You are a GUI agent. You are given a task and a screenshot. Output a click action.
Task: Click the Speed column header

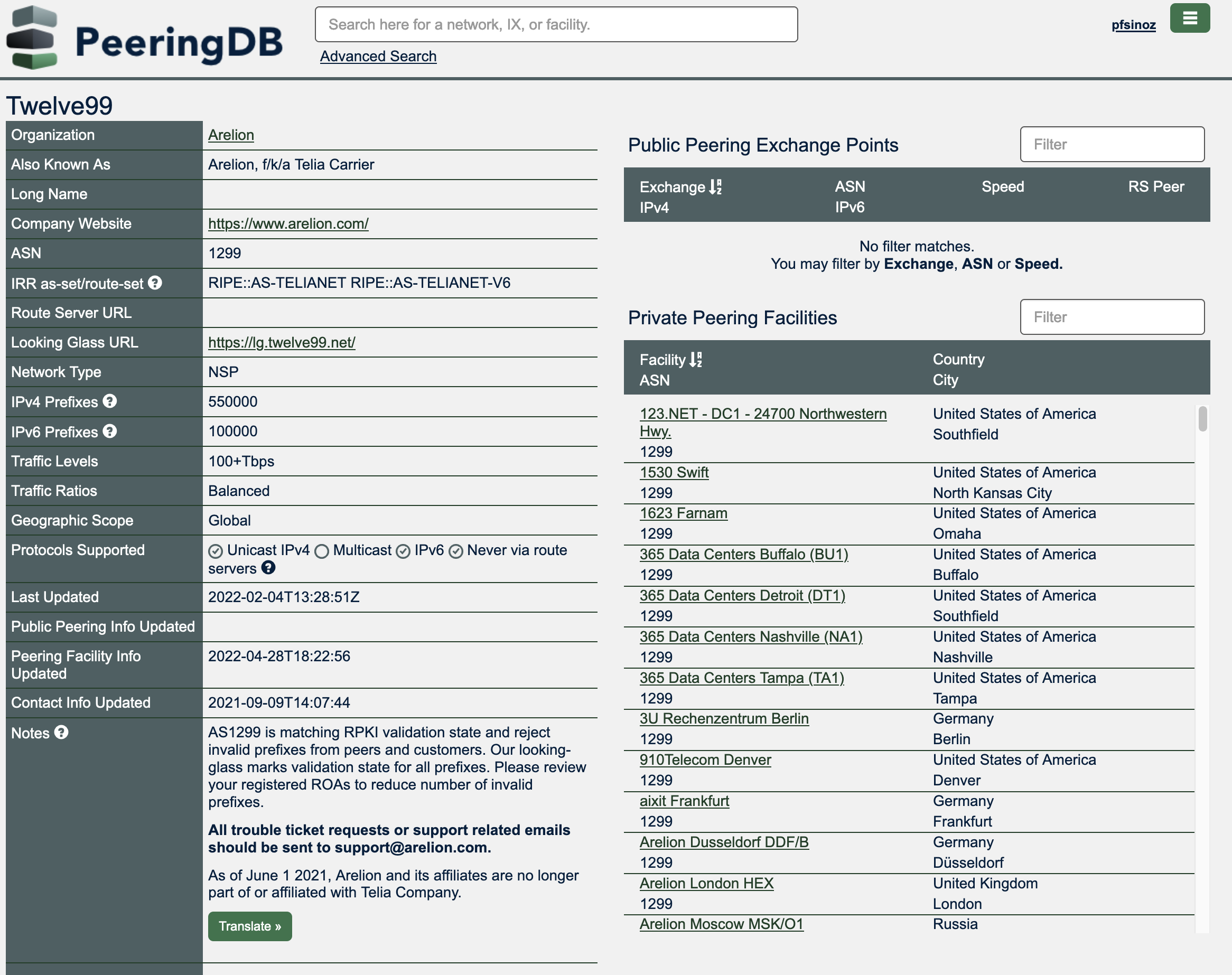(x=1002, y=186)
